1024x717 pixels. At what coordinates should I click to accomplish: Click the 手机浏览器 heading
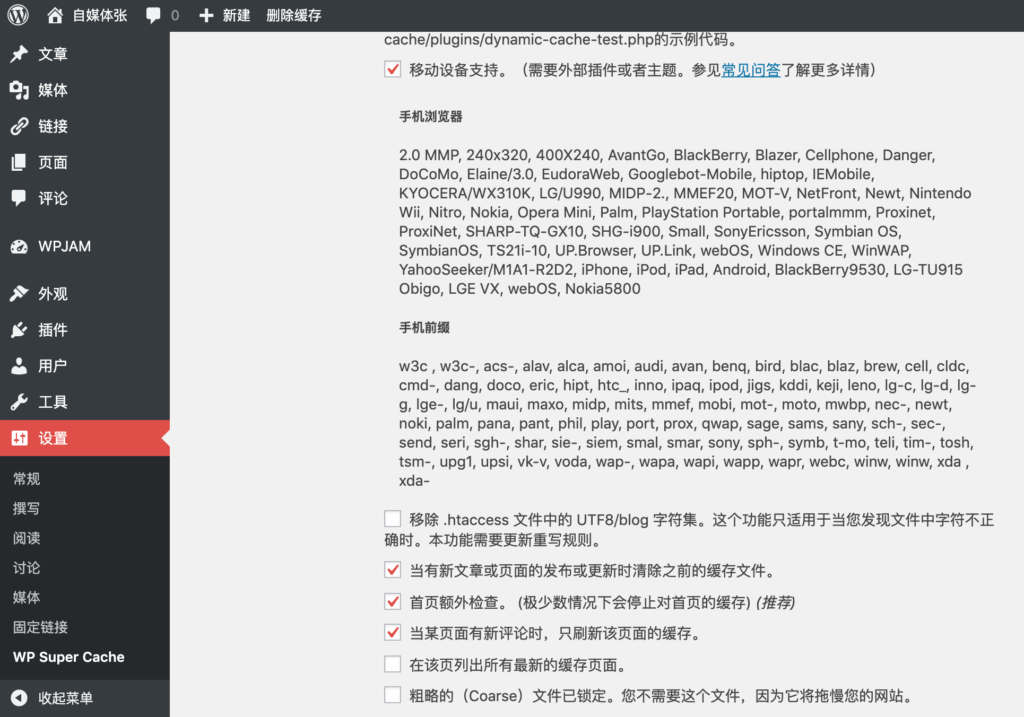point(431,117)
